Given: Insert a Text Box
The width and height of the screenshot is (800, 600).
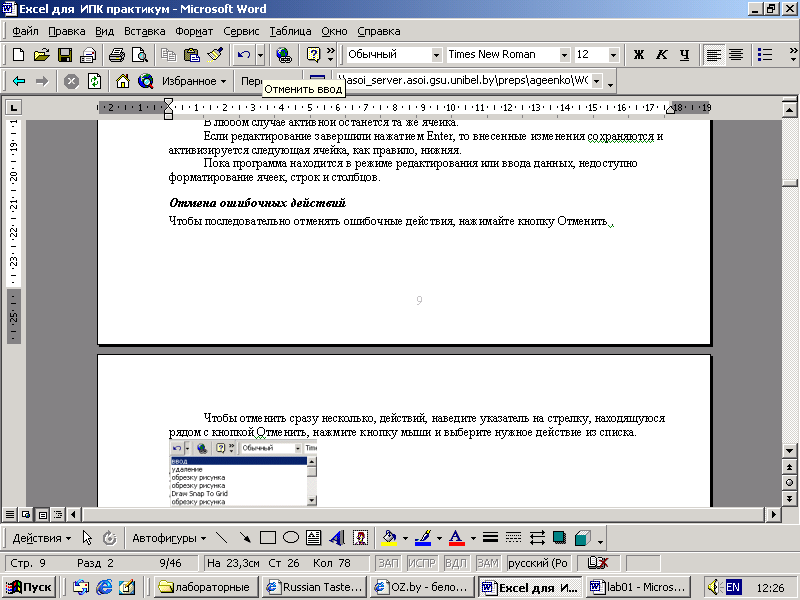Looking at the screenshot, I should pyautogui.click(x=314, y=538).
